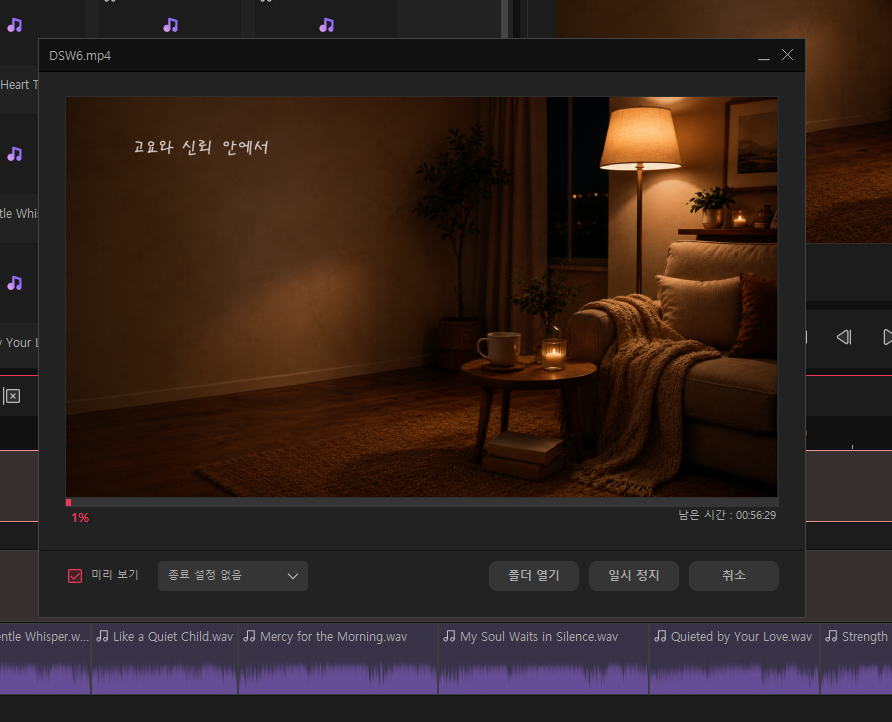Screen dimensions: 892x722
Task: Select the Quieted by Your Love.wav clip
Action: [734, 659]
